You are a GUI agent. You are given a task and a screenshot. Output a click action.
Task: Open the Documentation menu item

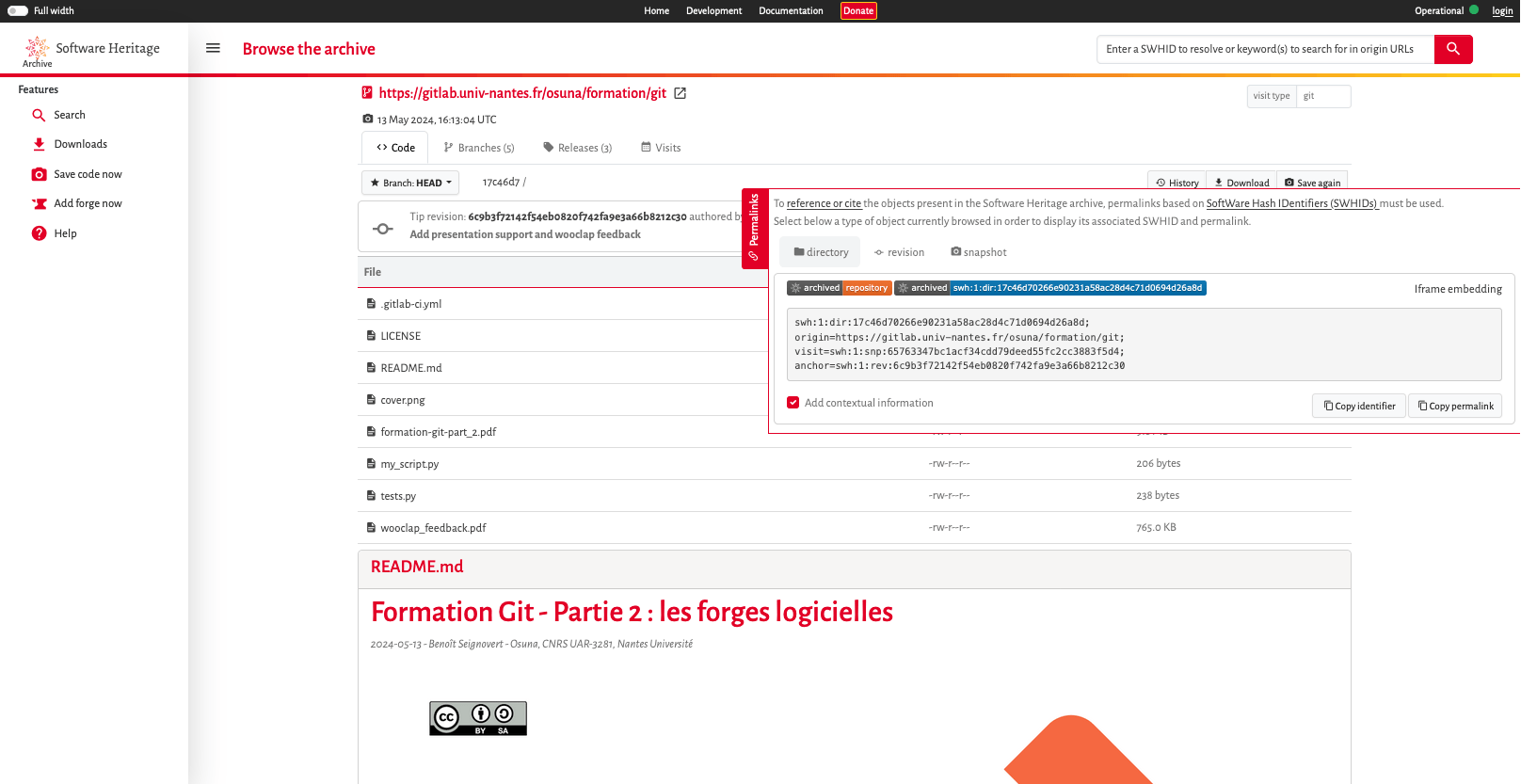[791, 11]
